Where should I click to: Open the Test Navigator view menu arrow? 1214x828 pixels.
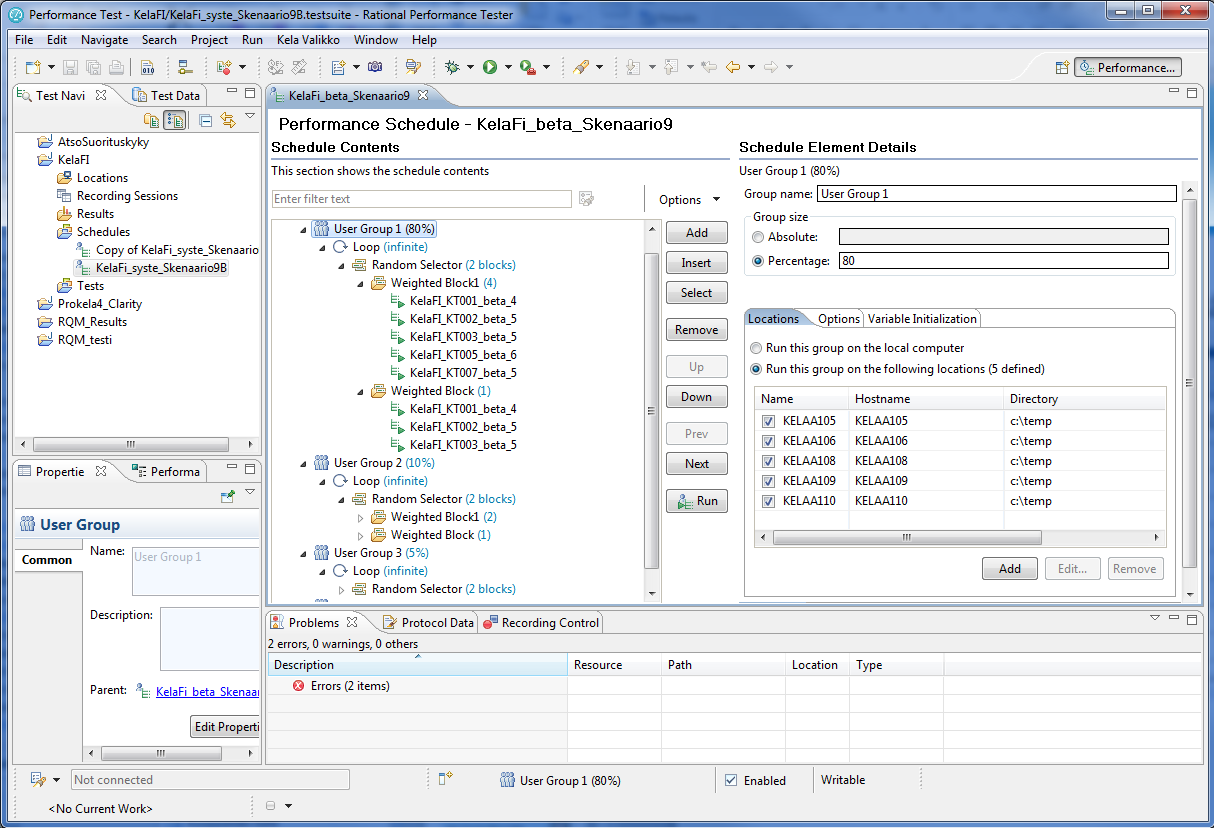click(x=250, y=118)
